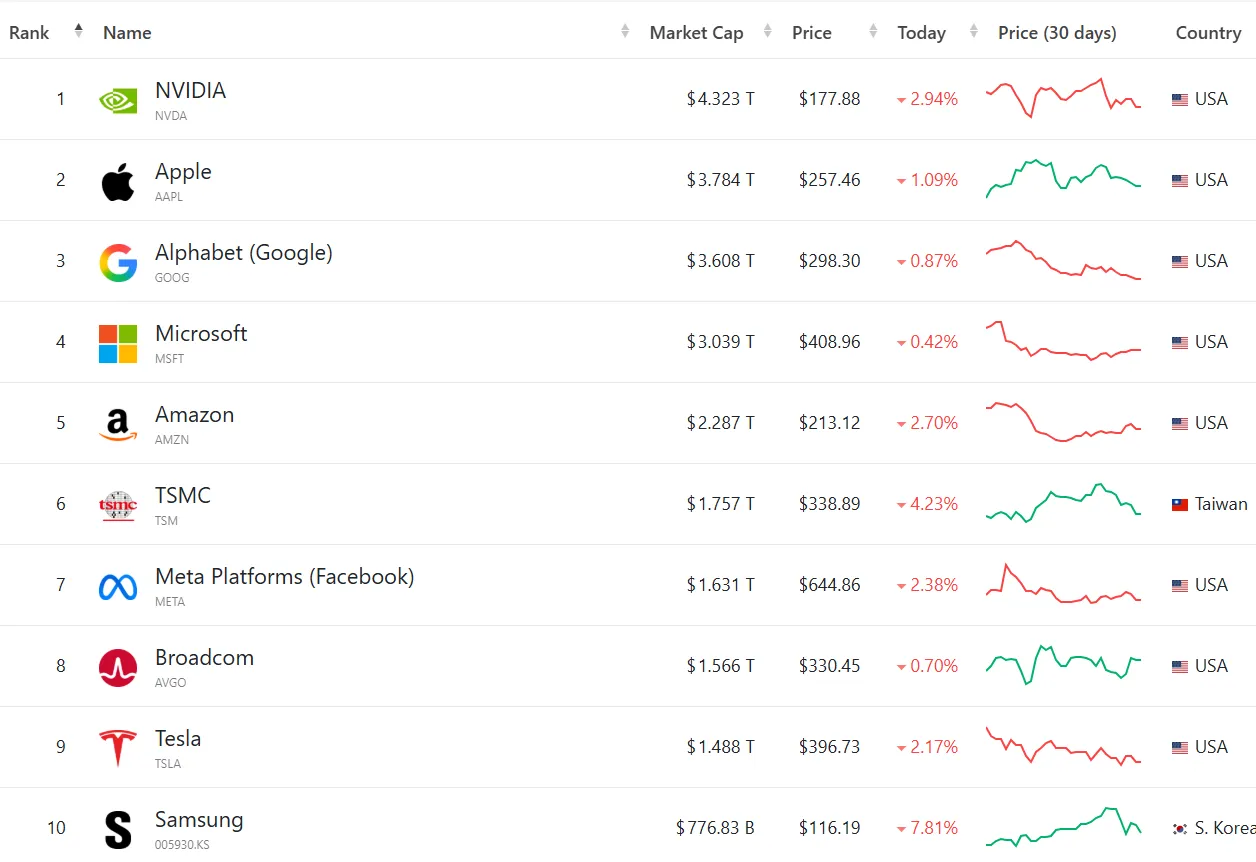Click Samsung today change 7.81%

(927, 828)
